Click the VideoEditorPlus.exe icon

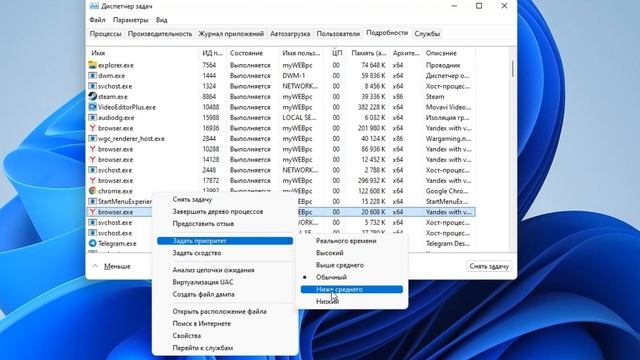tap(92, 107)
